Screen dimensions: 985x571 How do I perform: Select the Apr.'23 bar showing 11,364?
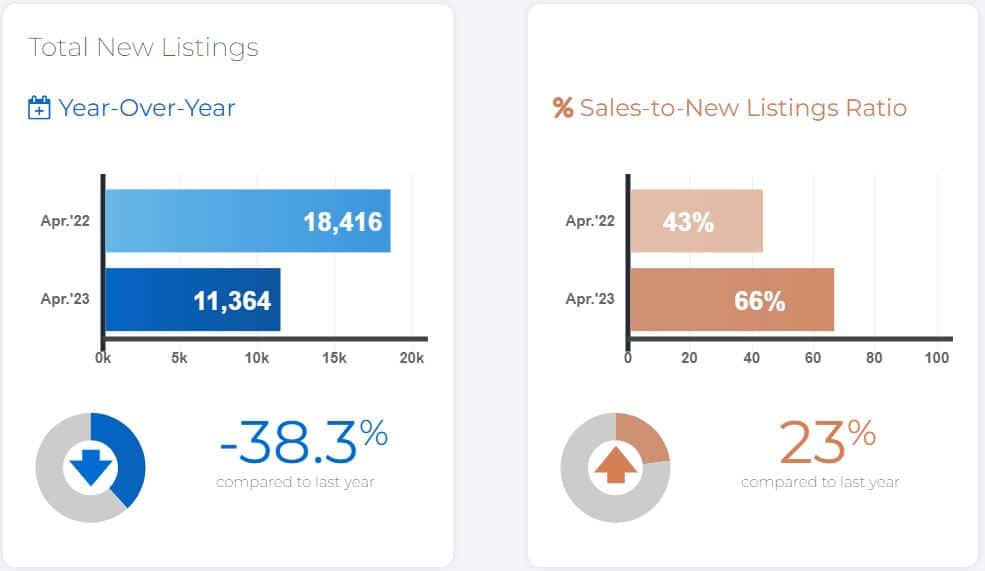(x=192, y=299)
